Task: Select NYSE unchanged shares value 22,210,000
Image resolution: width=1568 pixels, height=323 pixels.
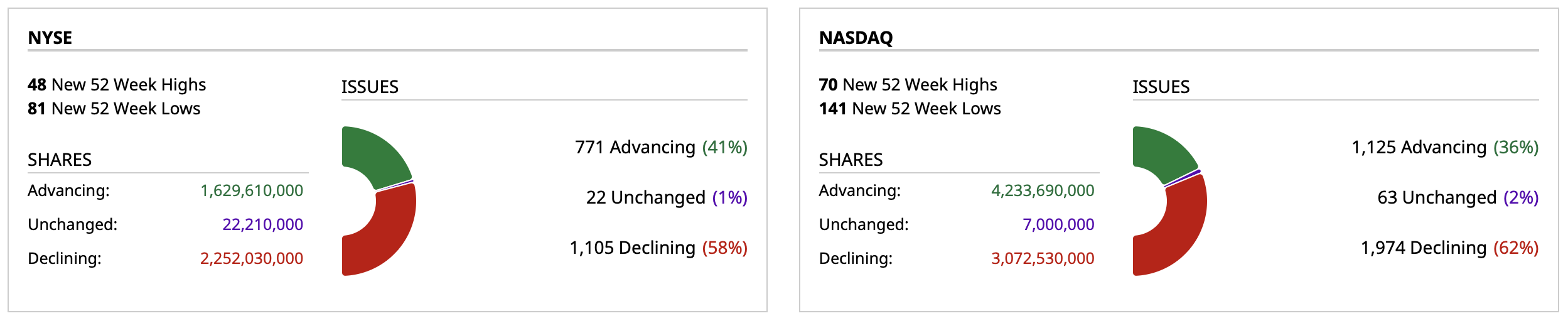Action: [x=262, y=224]
